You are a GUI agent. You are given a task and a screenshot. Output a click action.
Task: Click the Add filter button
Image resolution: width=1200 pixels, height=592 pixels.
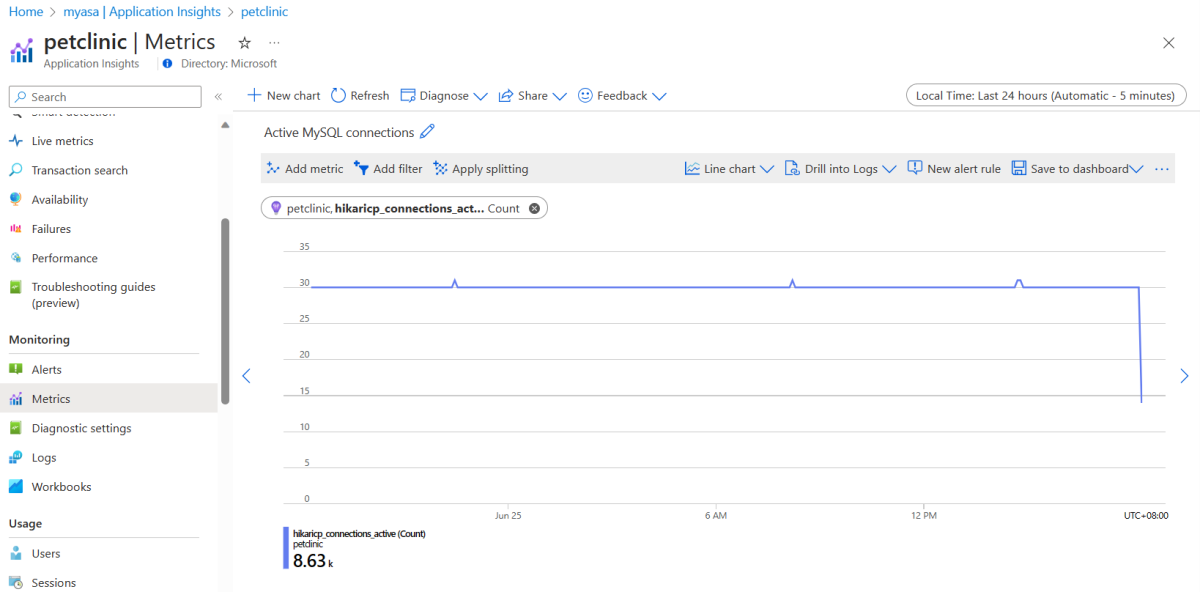click(x=388, y=169)
